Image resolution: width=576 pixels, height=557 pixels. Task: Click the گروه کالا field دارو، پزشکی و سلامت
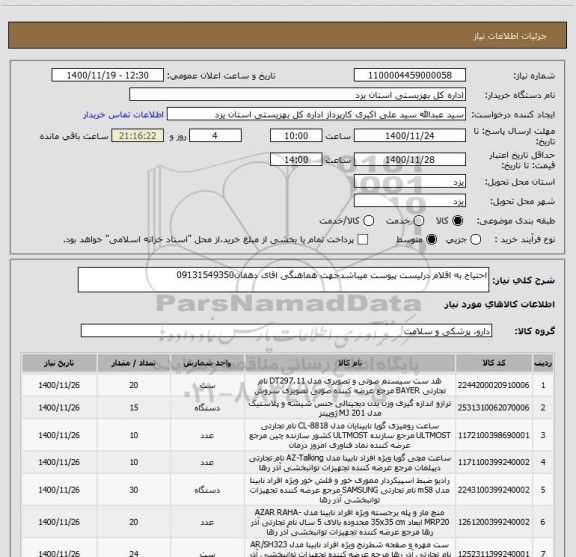[286, 331]
